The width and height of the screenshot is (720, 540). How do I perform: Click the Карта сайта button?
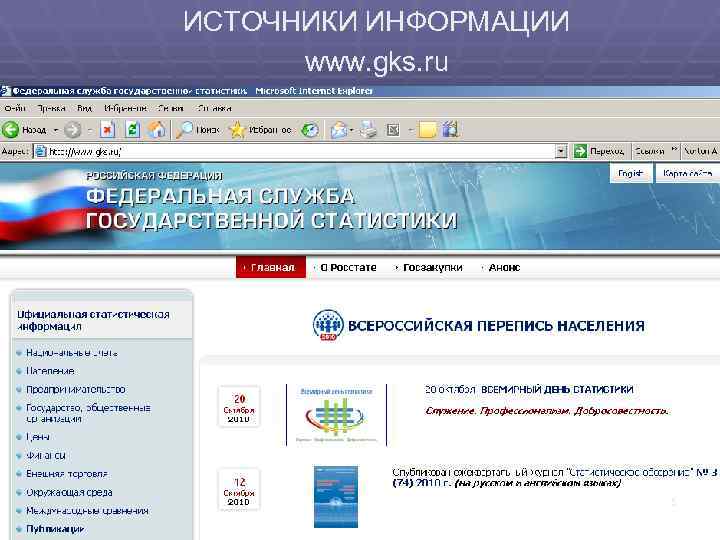(687, 173)
